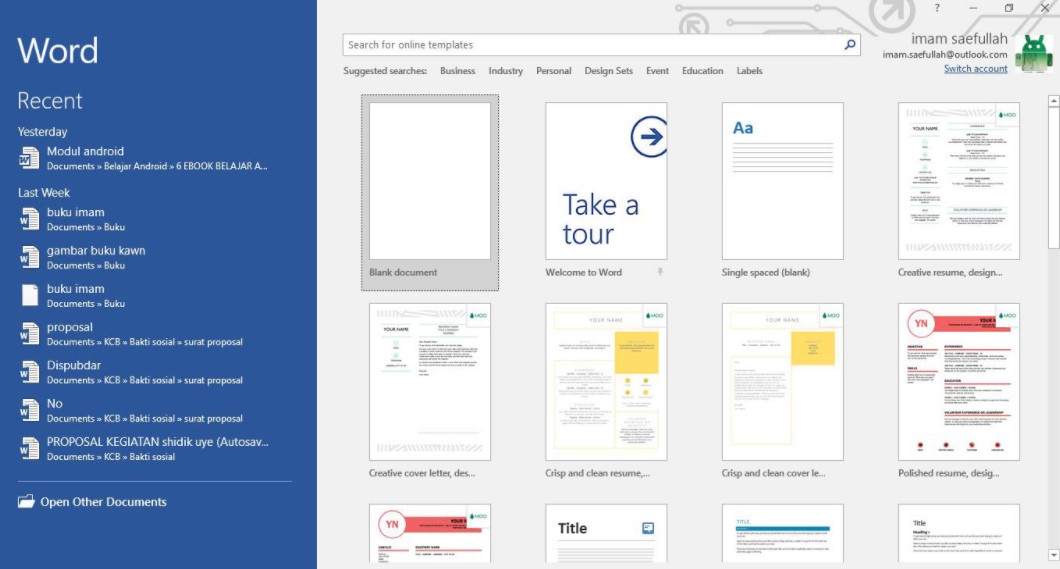This screenshot has height=569, width=1060.
Task: Select the Crisp and clean cover letter template
Action: click(783, 382)
